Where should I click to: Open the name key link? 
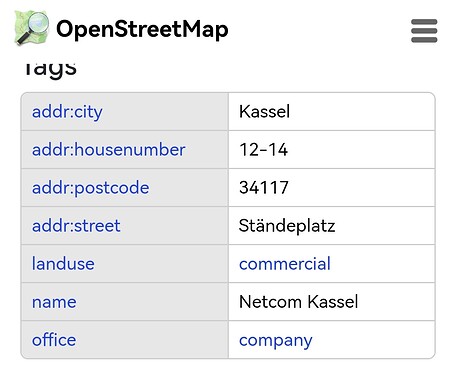pyautogui.click(x=54, y=302)
